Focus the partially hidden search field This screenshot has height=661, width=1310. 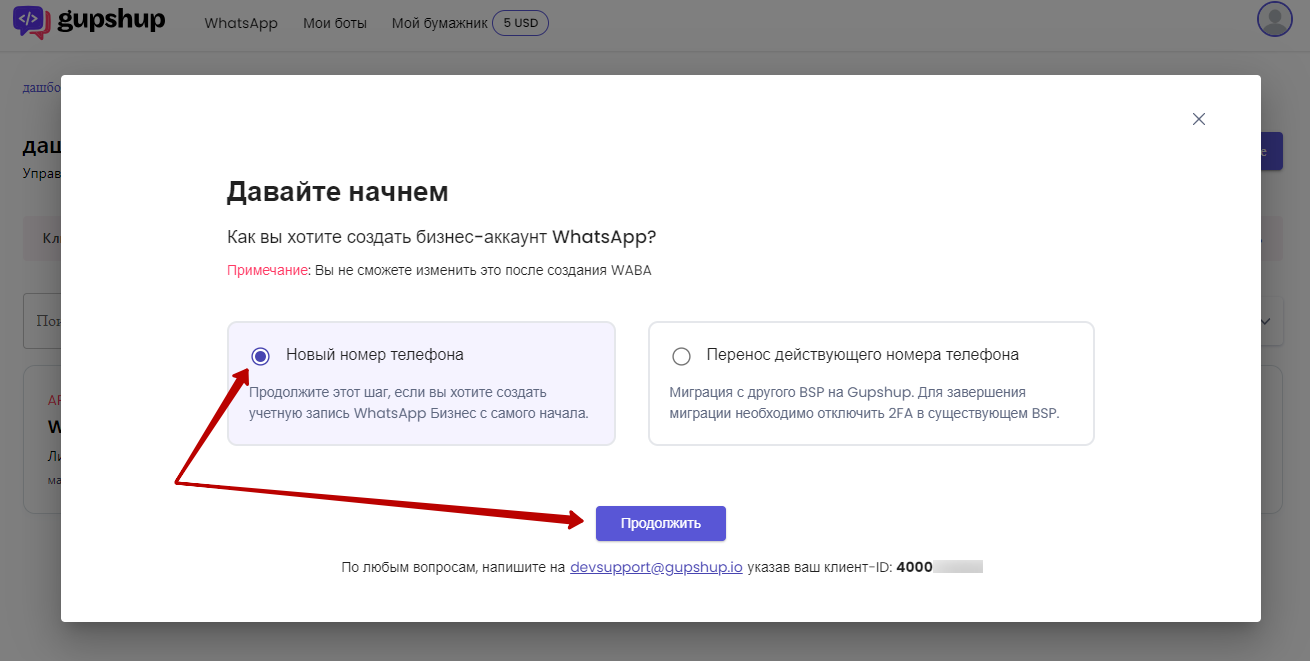click(x=42, y=321)
